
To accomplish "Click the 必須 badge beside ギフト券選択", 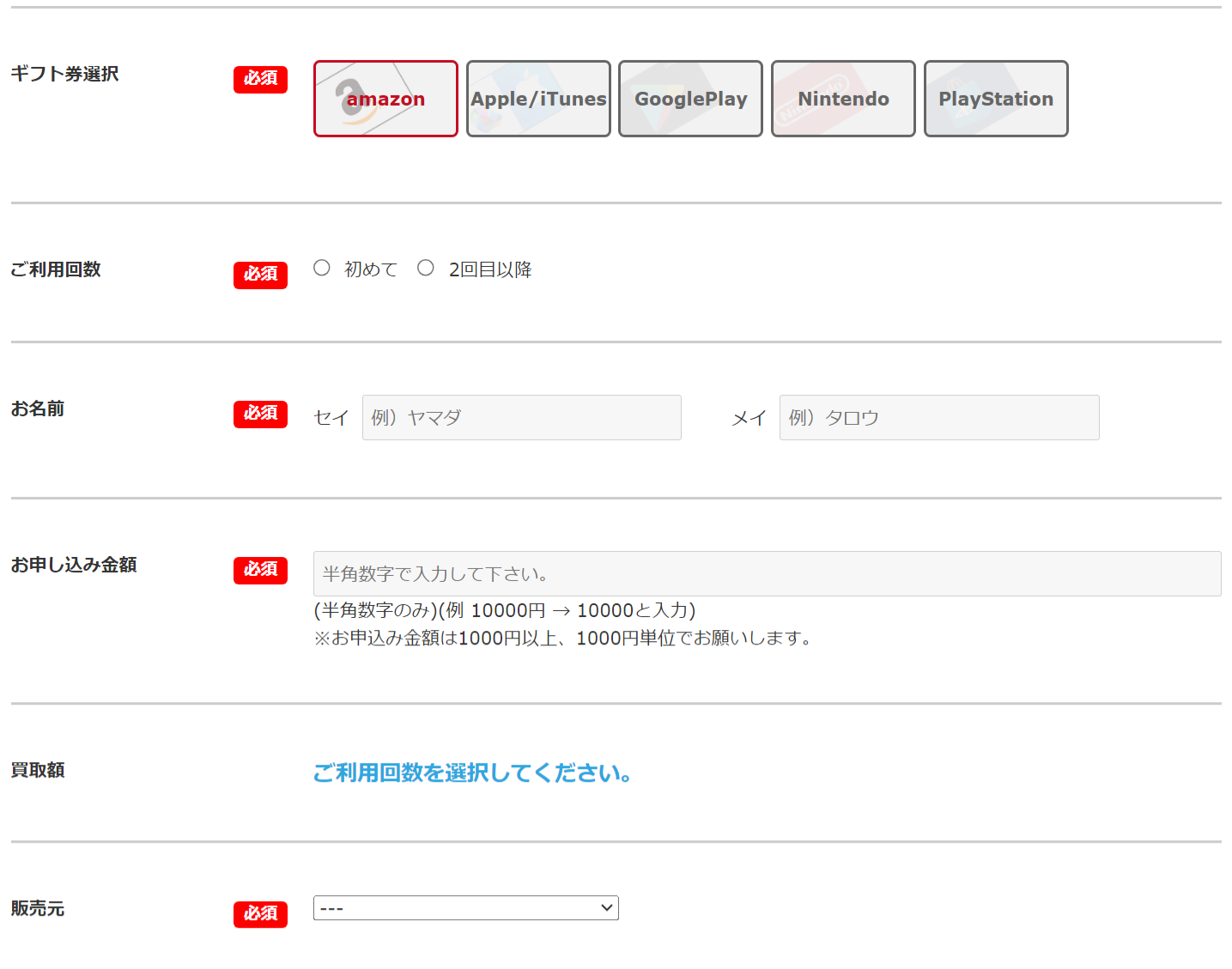I will (260, 79).
